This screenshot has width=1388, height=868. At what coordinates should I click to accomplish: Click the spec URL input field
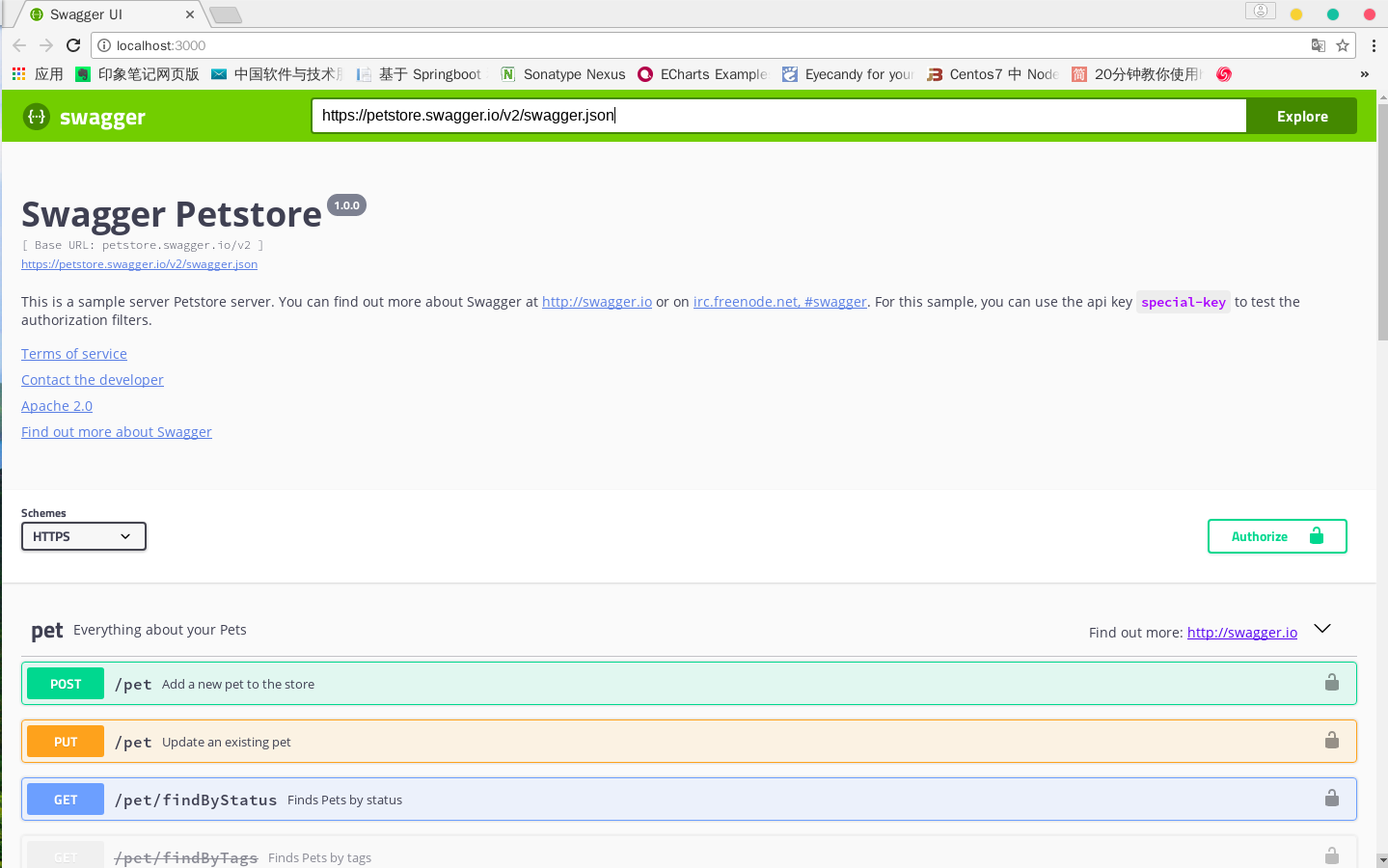pyautogui.click(x=778, y=116)
